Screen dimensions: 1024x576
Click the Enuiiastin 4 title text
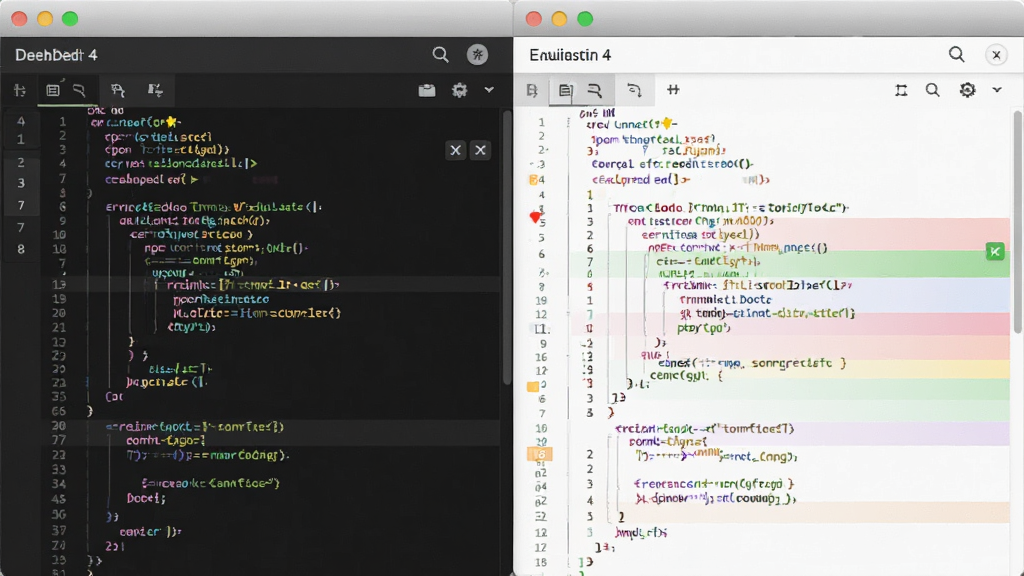click(570, 56)
